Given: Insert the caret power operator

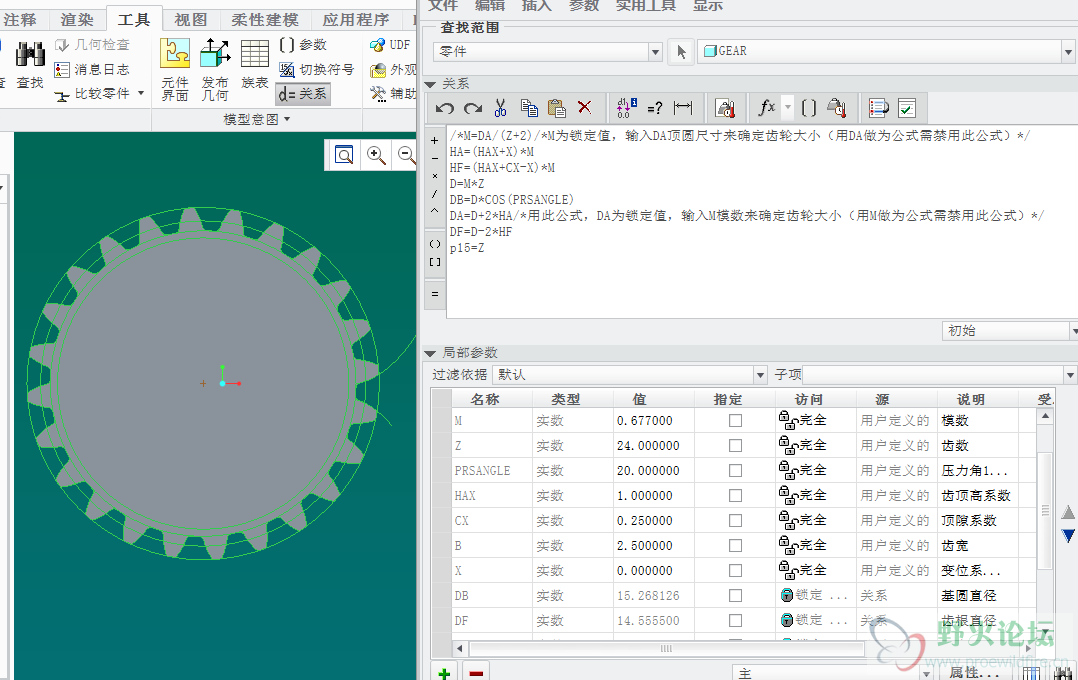Looking at the screenshot, I should click(434, 210).
